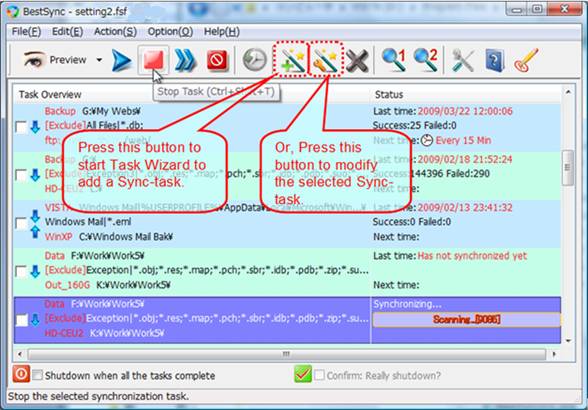The width and height of the screenshot is (588, 410).
Task: Select 'Data F:¥Work¥Work5¥' in green row
Action: pyautogui.click(x=94, y=256)
